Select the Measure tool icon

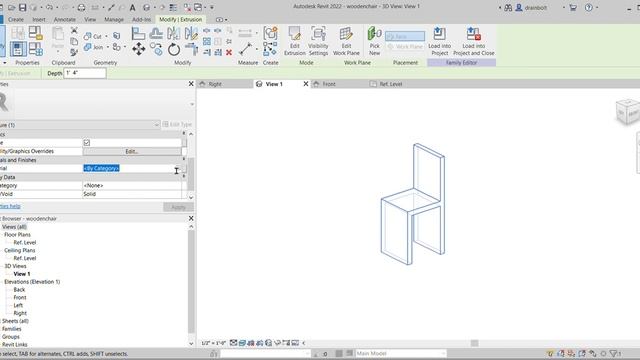[245, 49]
